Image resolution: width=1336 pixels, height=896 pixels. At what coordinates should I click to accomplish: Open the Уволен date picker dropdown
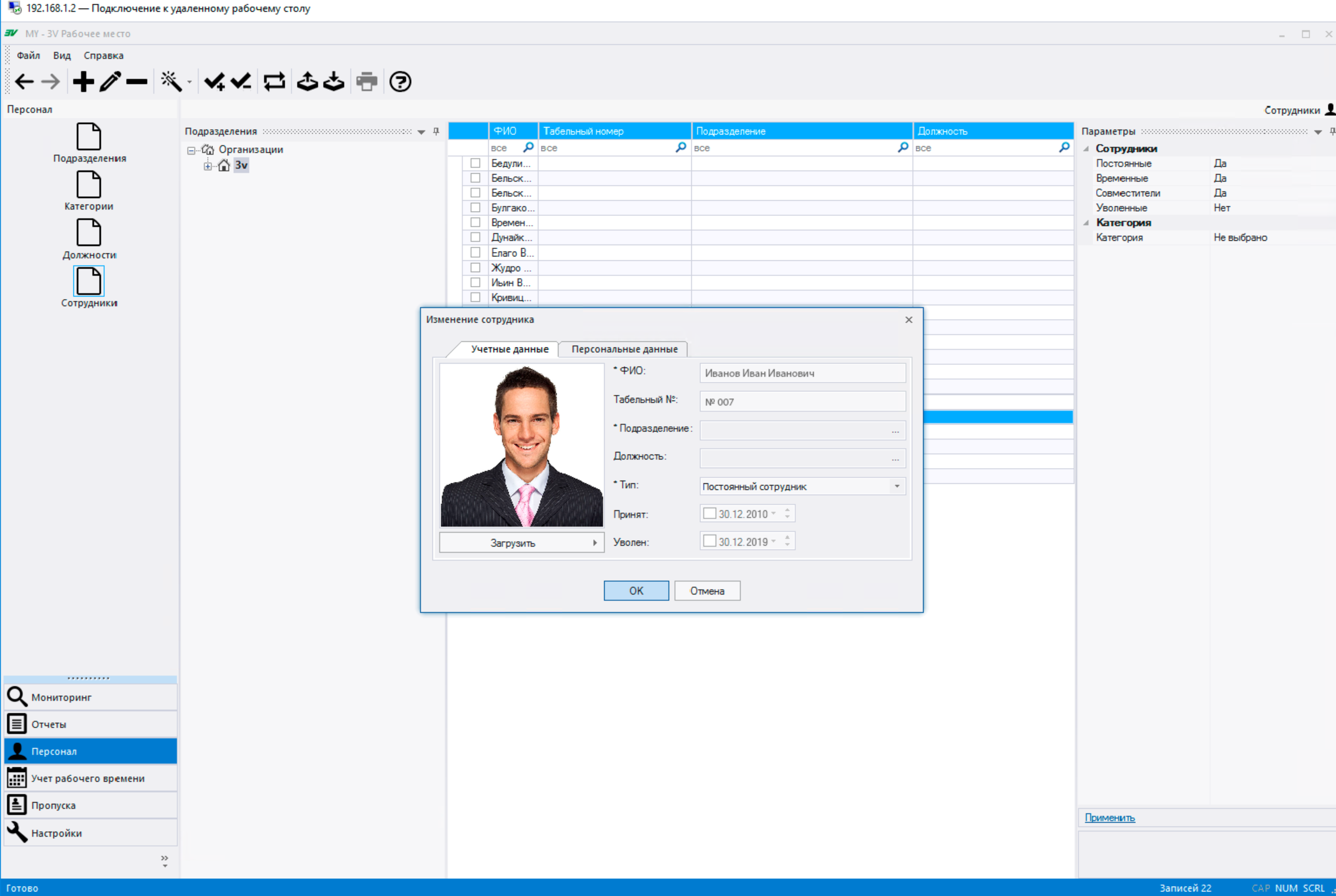coord(774,540)
